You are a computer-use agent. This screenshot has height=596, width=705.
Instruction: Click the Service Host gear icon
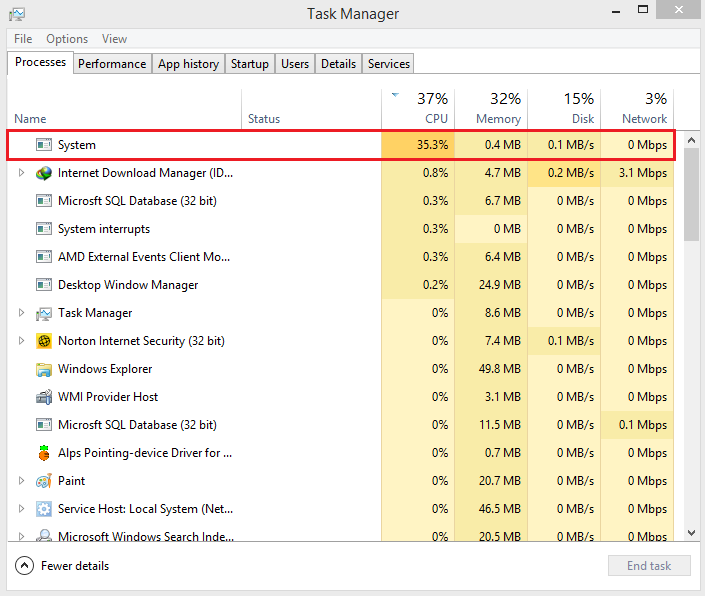(x=44, y=509)
